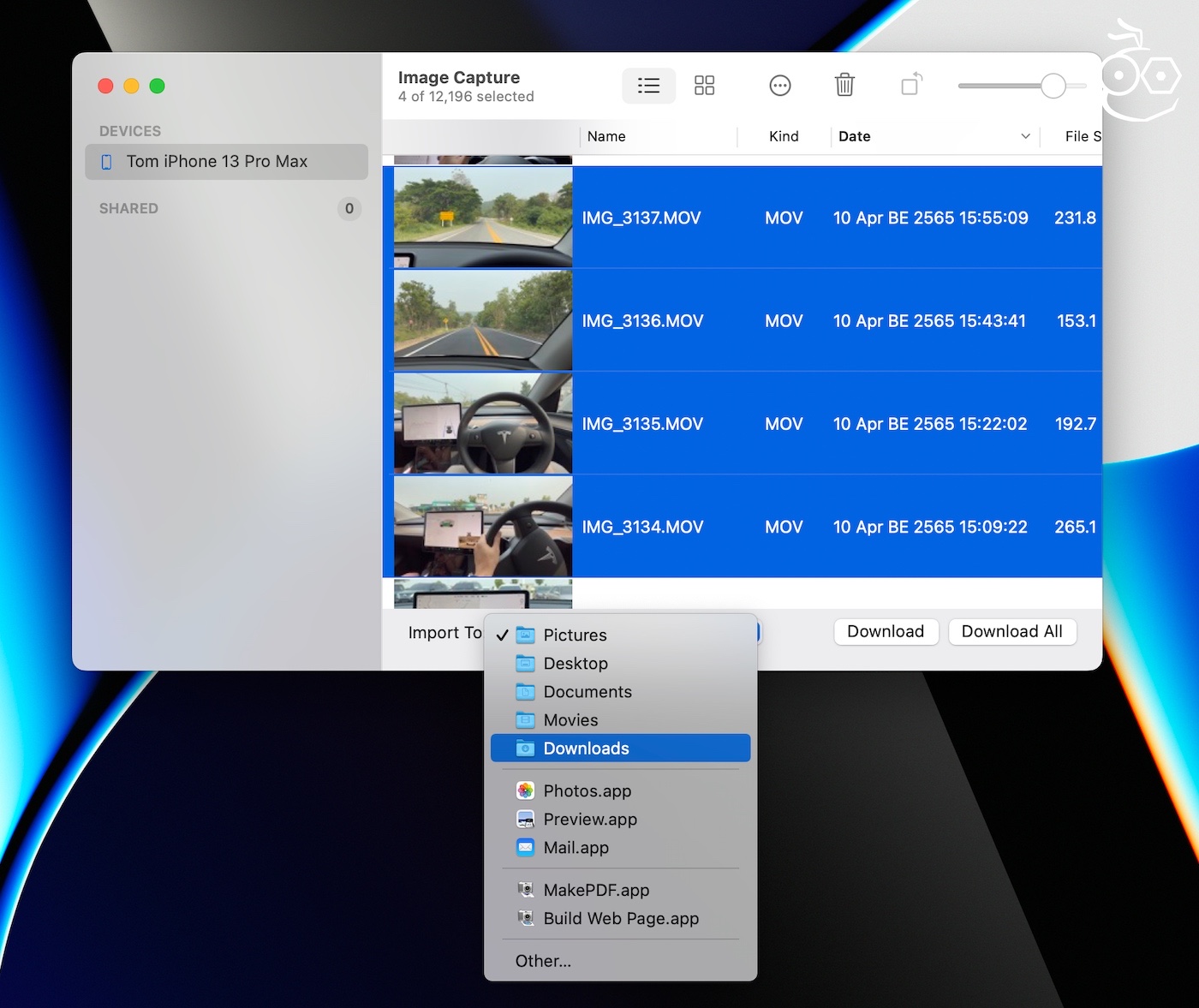Click the IMG_3135.MOV steering wheel thumbnail

483,423
